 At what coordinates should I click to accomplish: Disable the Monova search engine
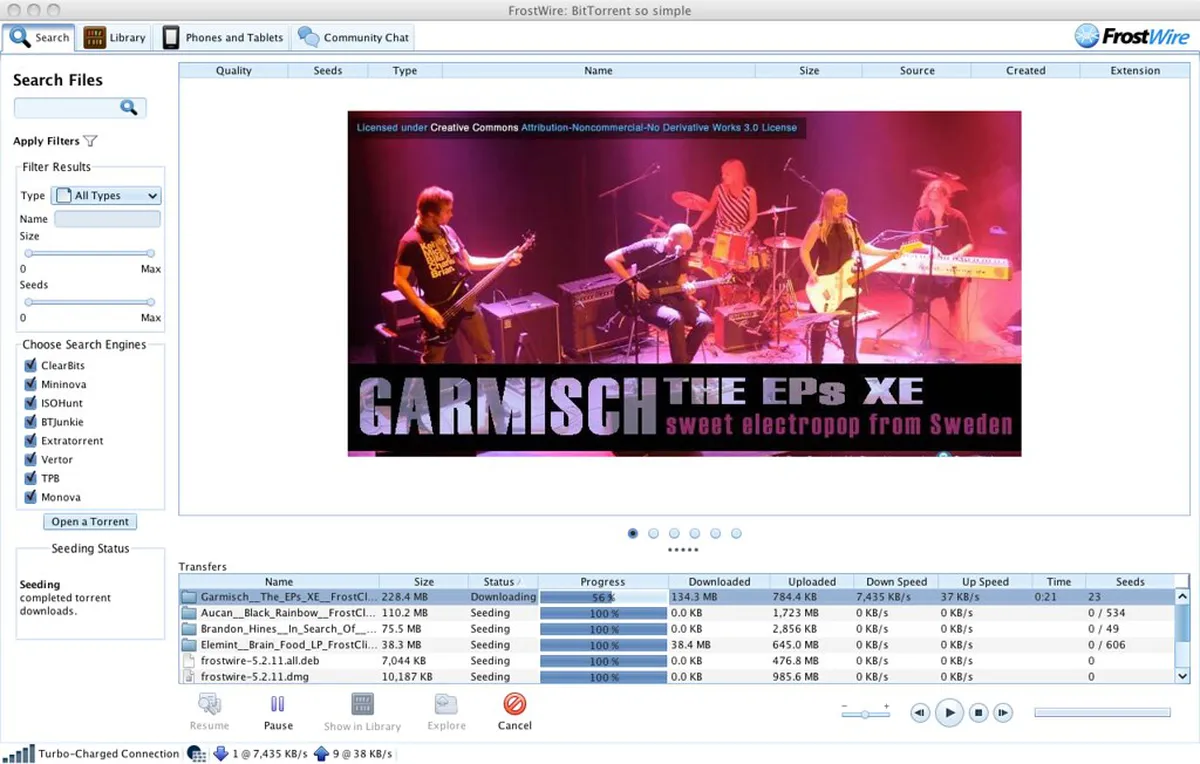30,497
